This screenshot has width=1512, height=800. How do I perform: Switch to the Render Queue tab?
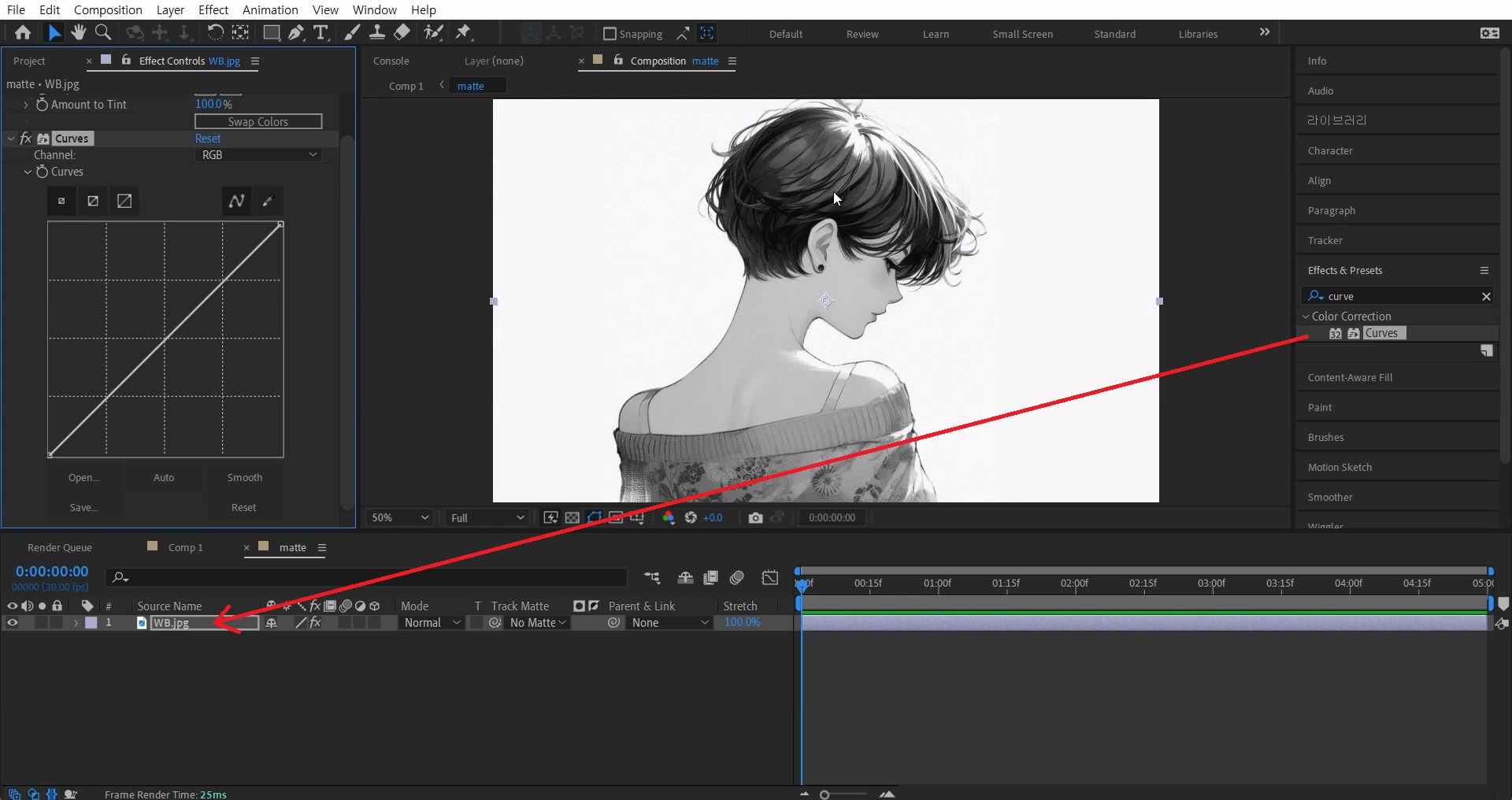(x=60, y=547)
